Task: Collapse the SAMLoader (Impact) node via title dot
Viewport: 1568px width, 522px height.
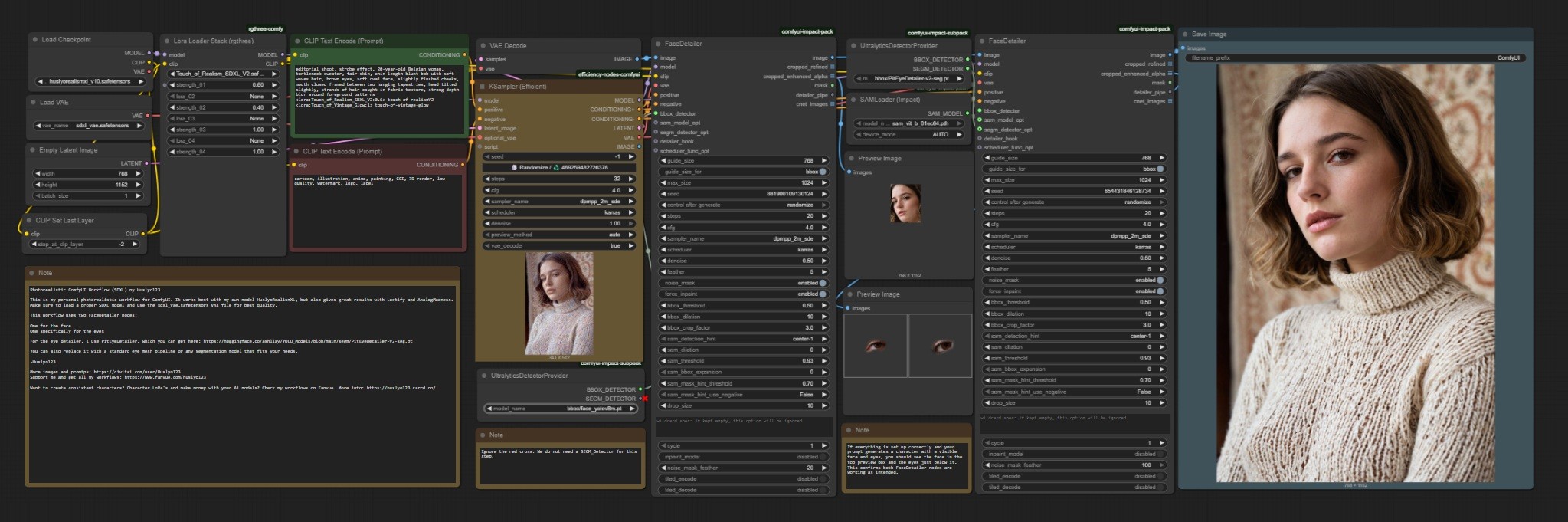Action: pos(853,100)
